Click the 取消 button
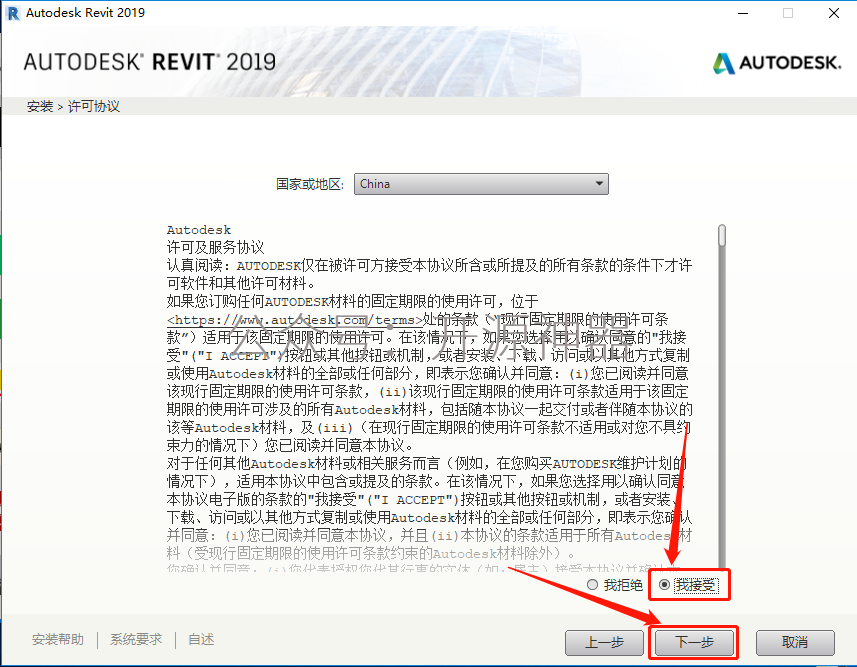Screen dimensions: 857x667 [795, 642]
